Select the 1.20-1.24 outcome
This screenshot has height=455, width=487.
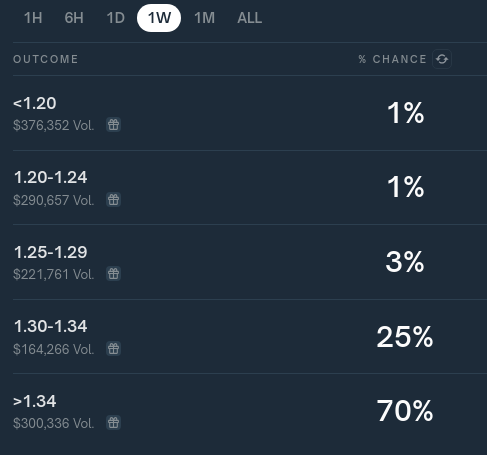click(x=250, y=187)
